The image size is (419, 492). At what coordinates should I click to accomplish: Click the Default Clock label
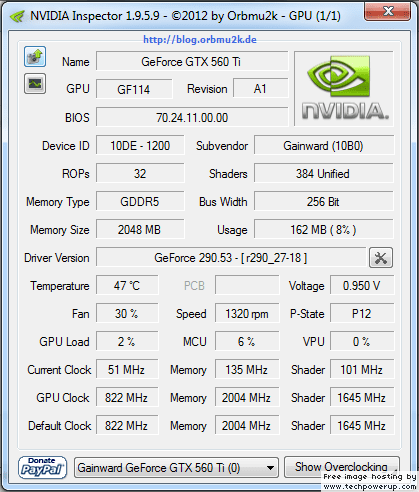pyautogui.click(x=60, y=426)
